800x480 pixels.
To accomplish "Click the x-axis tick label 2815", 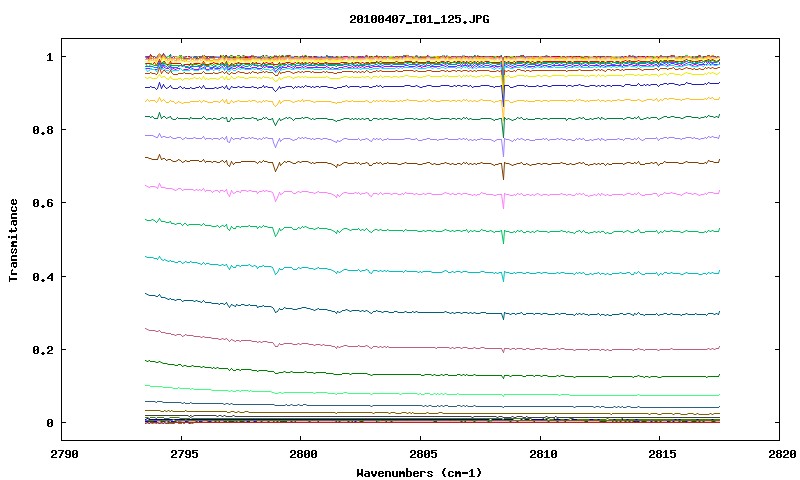I will (661, 454).
